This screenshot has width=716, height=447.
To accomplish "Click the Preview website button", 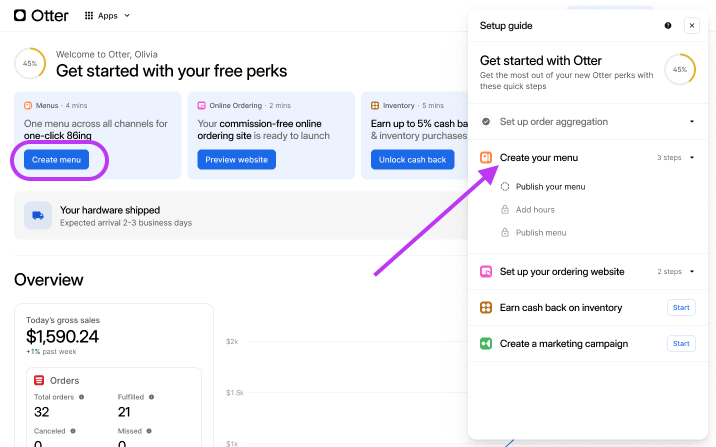I will [236, 160].
